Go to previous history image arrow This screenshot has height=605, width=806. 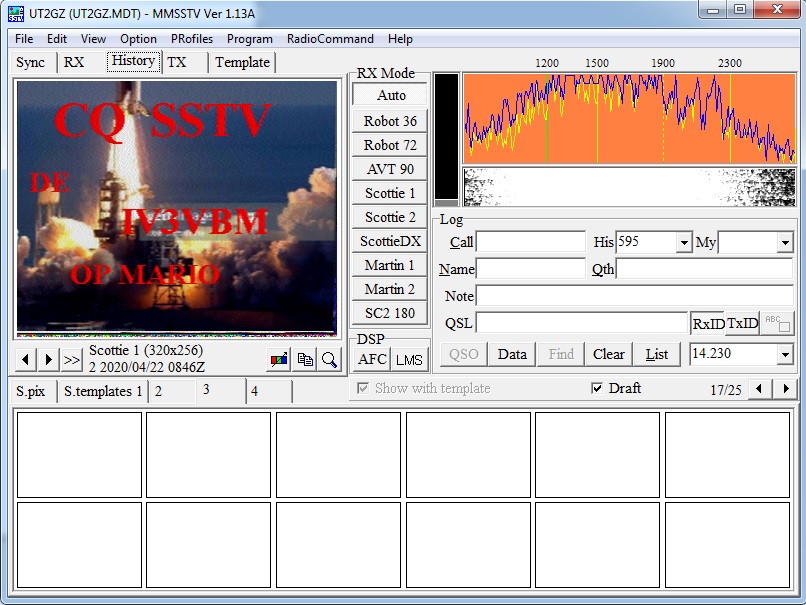(27, 359)
